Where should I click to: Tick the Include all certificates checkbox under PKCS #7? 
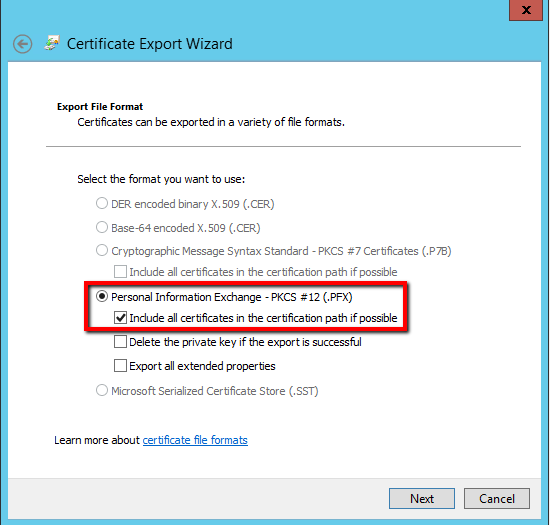120,271
